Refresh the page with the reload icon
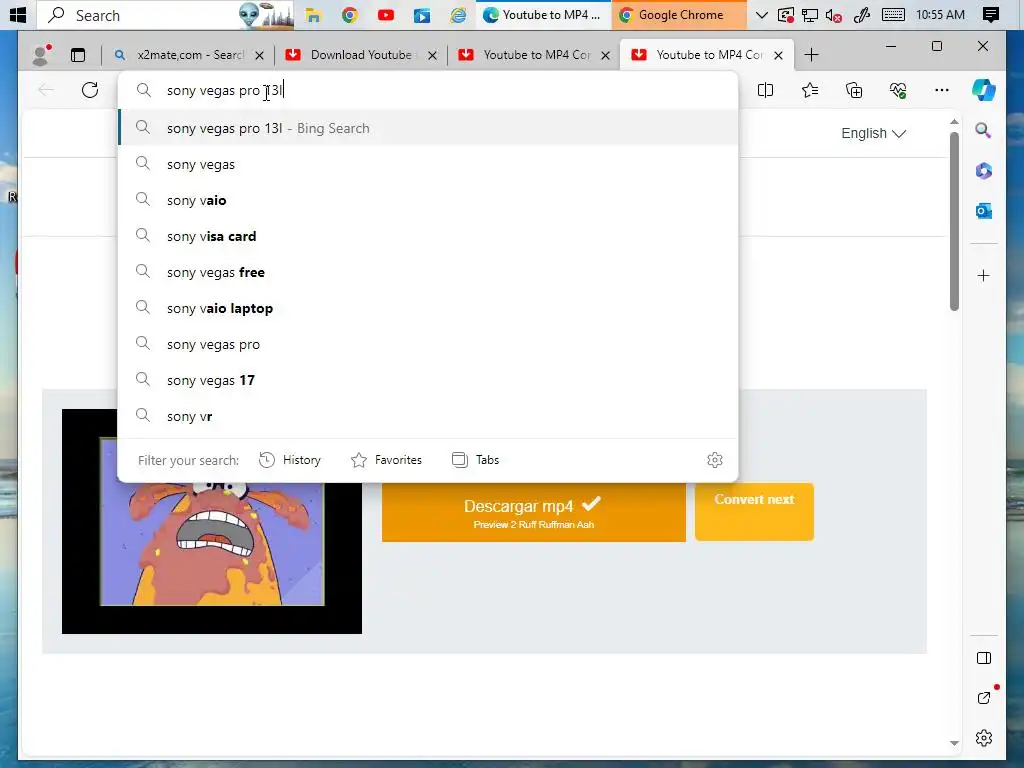 click(90, 90)
